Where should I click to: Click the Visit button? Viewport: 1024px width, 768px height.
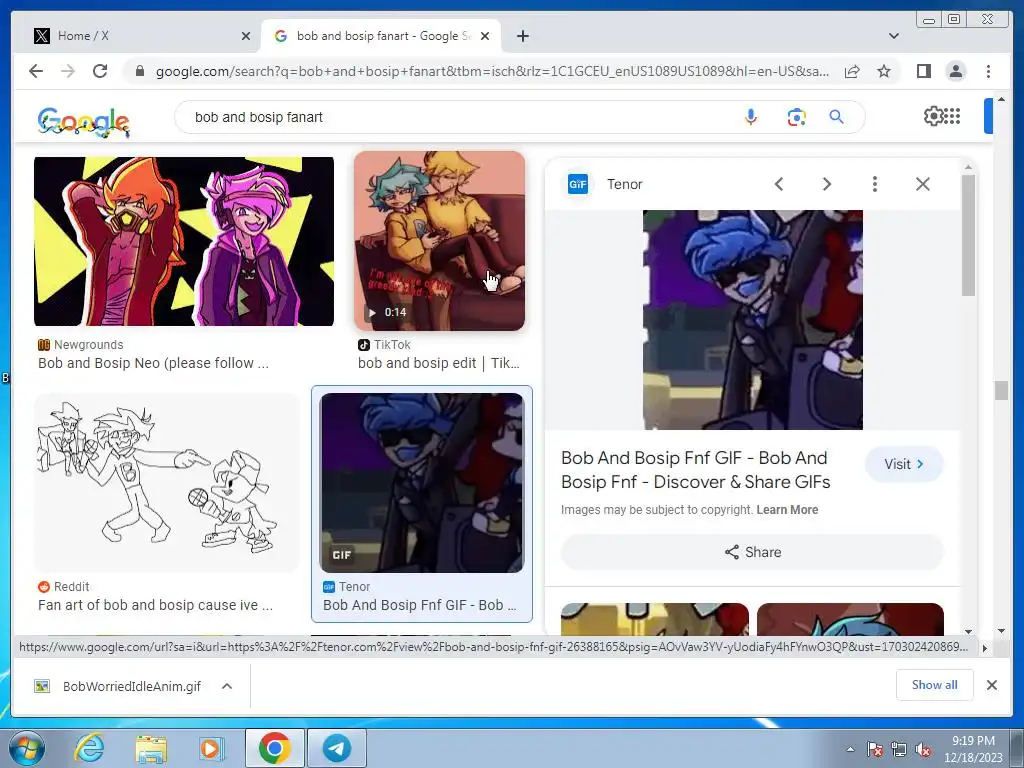tap(904, 464)
